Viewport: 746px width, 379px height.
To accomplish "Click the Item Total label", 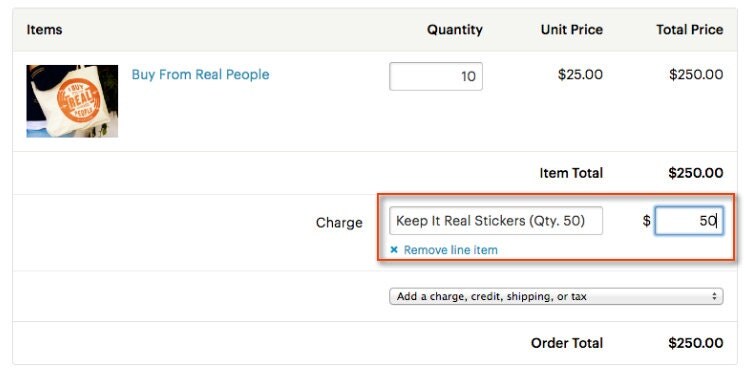I will tap(571, 173).
